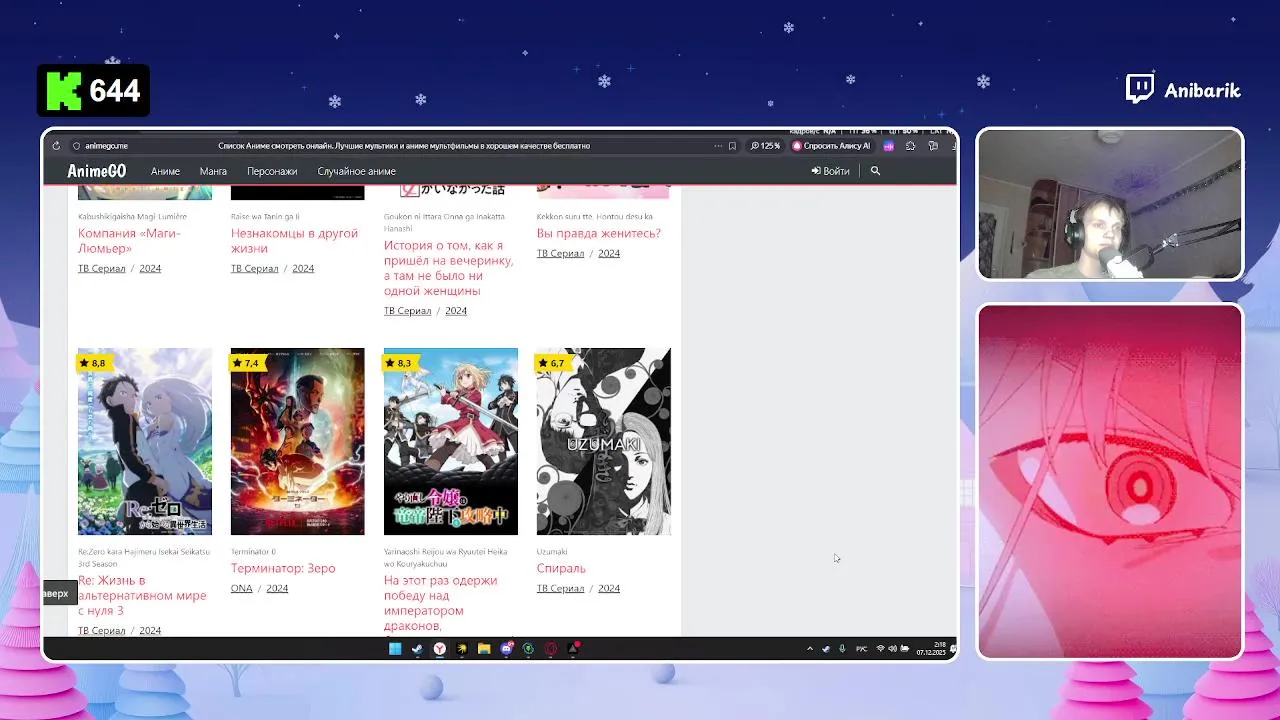Open File Explorer from the taskbar
This screenshot has width=1280, height=720.
(x=484, y=649)
